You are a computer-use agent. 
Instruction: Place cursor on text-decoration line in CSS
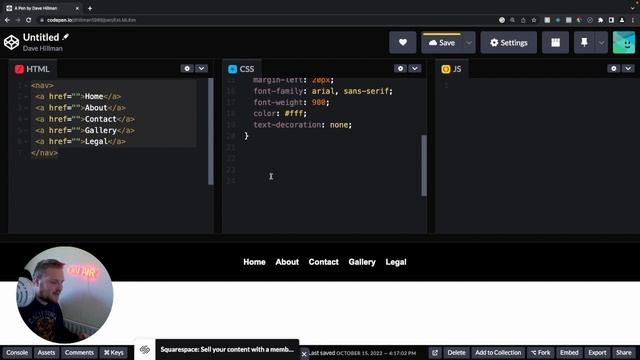pos(302,125)
